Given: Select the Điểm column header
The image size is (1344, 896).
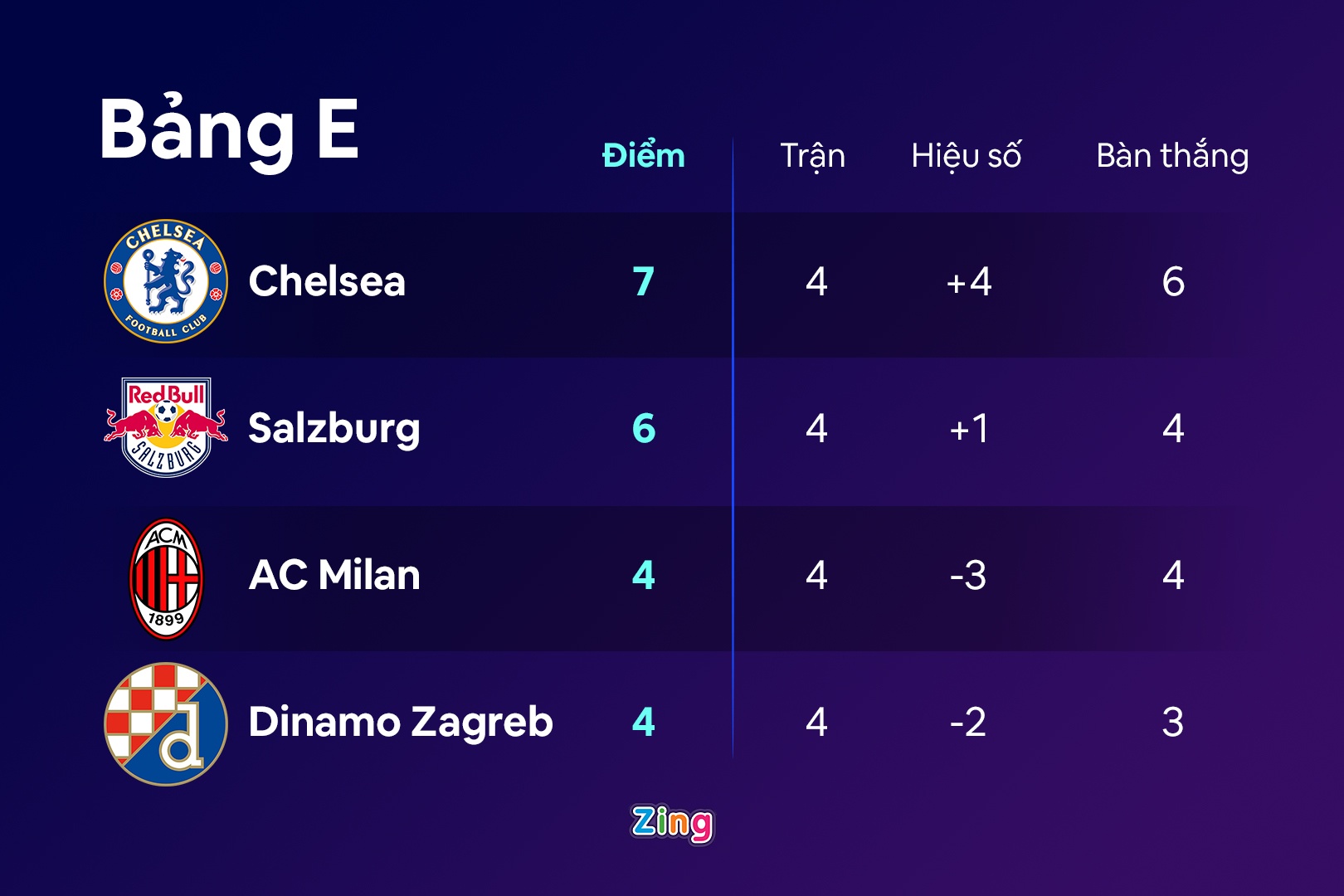Looking at the screenshot, I should click(644, 156).
